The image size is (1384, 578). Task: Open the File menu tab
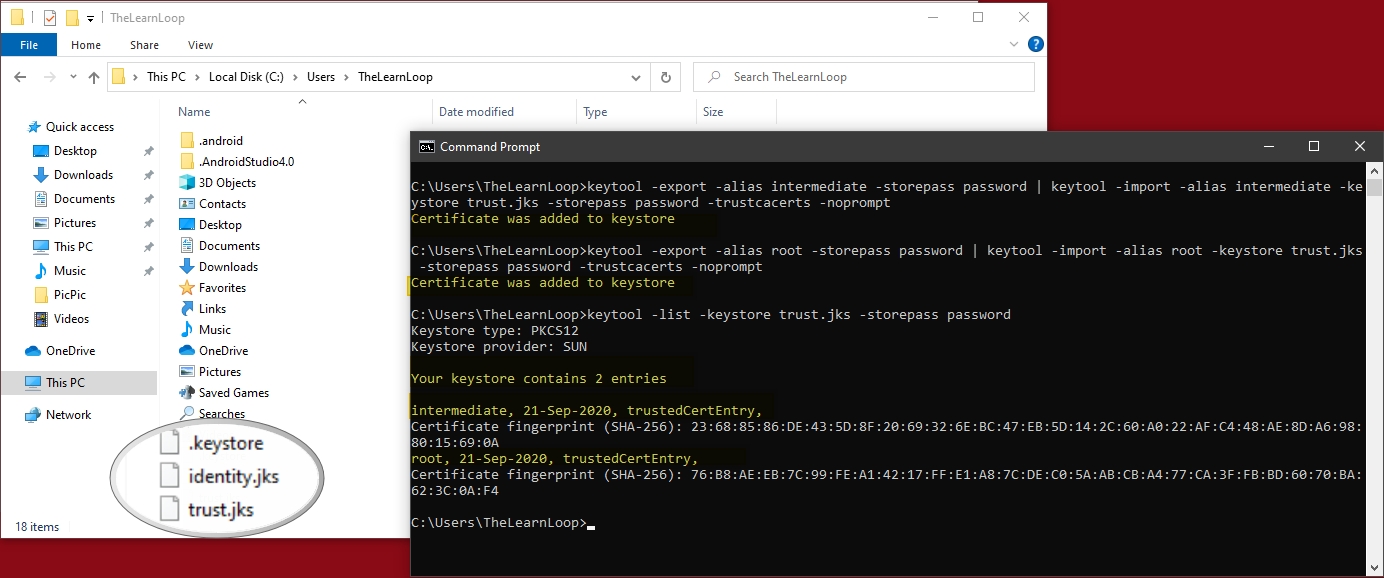[29, 45]
